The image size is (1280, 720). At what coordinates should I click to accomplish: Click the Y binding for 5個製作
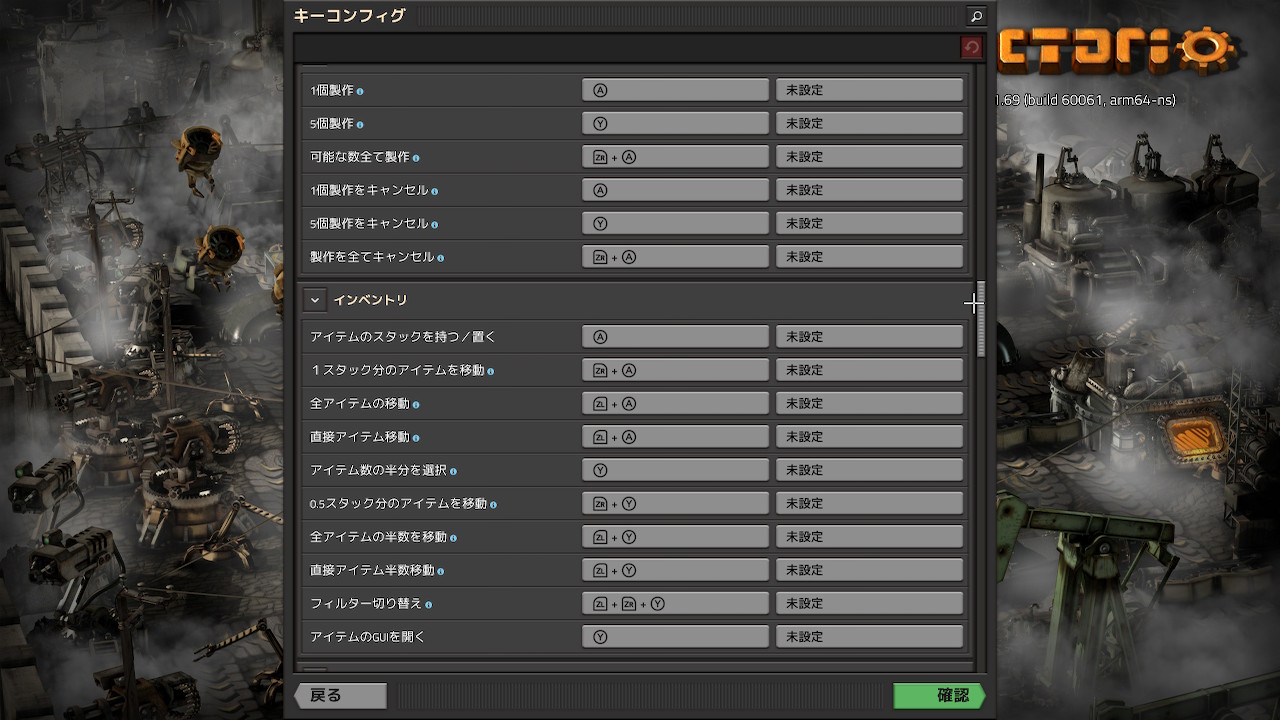point(675,123)
